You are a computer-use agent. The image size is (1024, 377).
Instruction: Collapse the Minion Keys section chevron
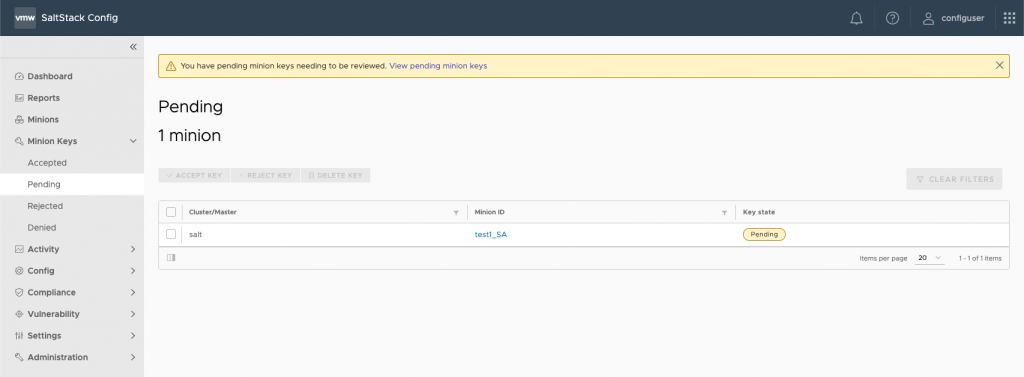click(133, 141)
